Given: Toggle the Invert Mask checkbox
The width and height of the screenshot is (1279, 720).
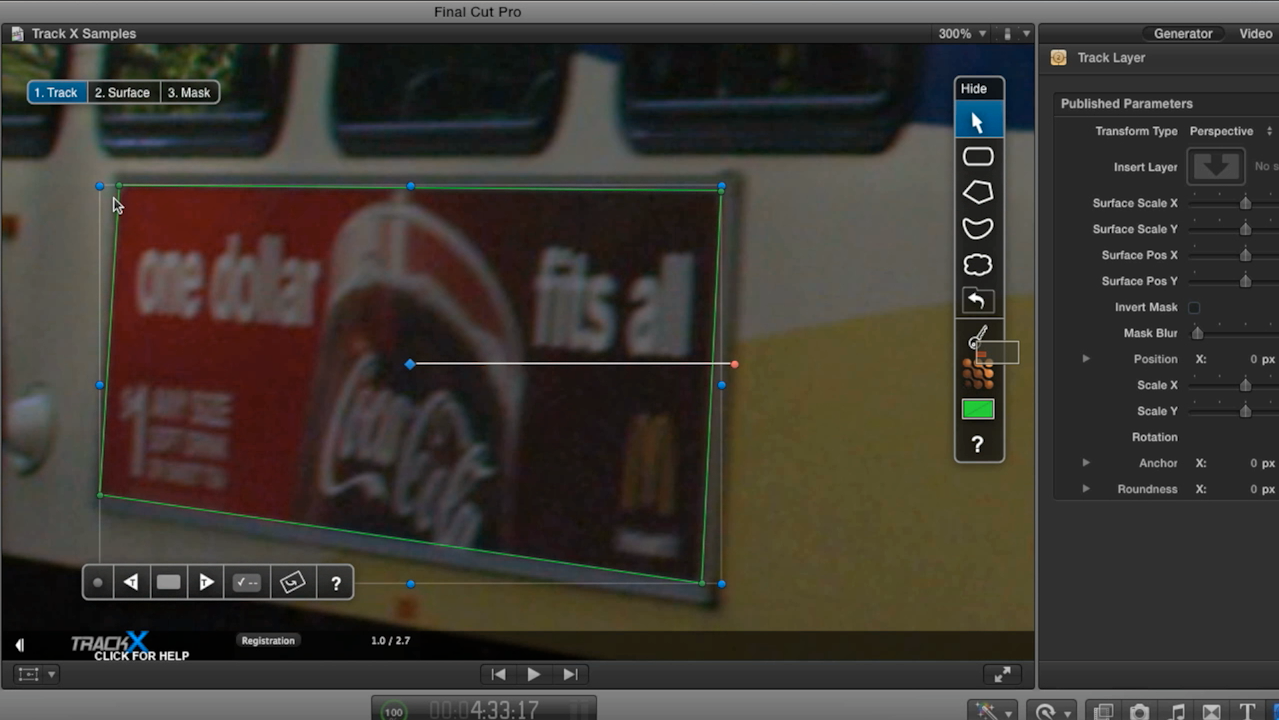Looking at the screenshot, I should pos(1194,308).
